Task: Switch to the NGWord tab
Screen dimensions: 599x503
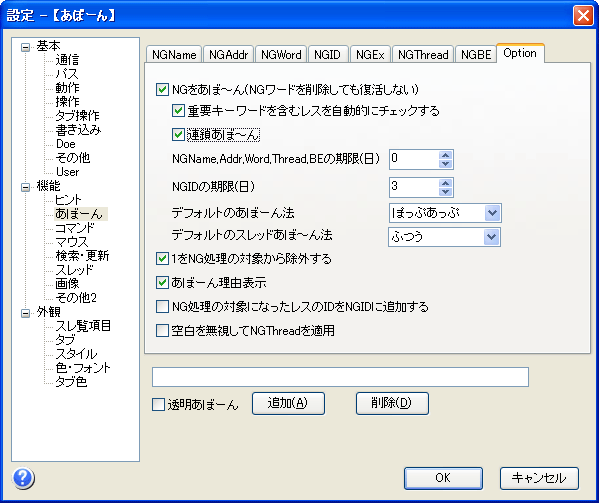Action: (x=281, y=55)
